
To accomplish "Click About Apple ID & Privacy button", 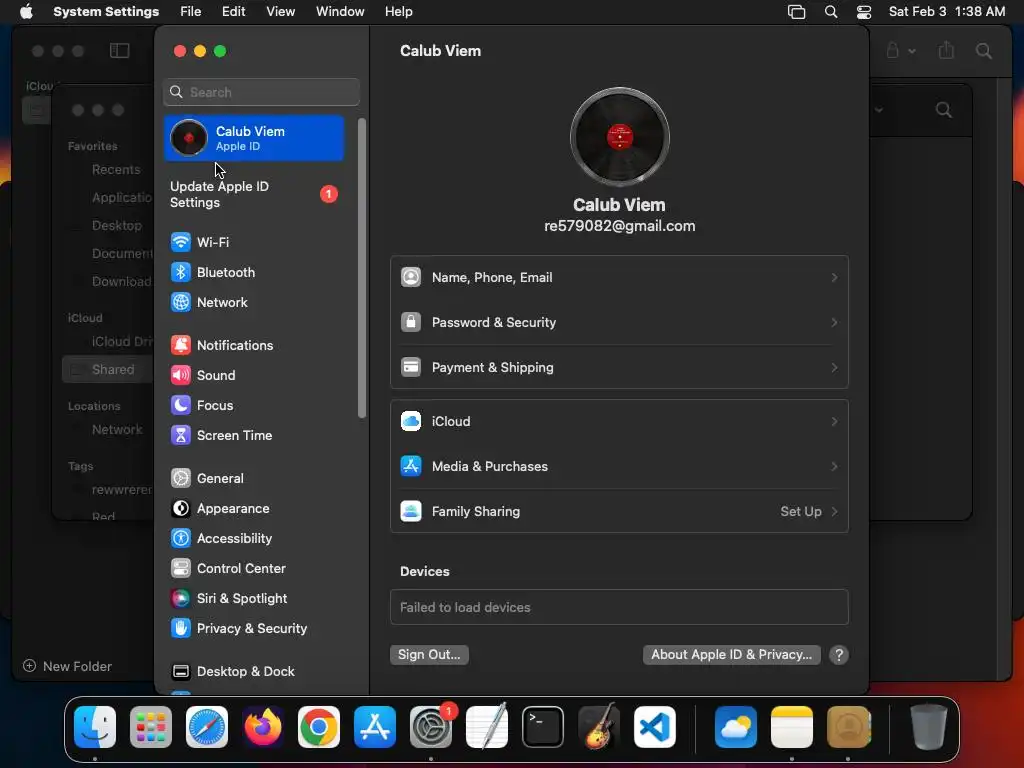I will click(x=731, y=655).
